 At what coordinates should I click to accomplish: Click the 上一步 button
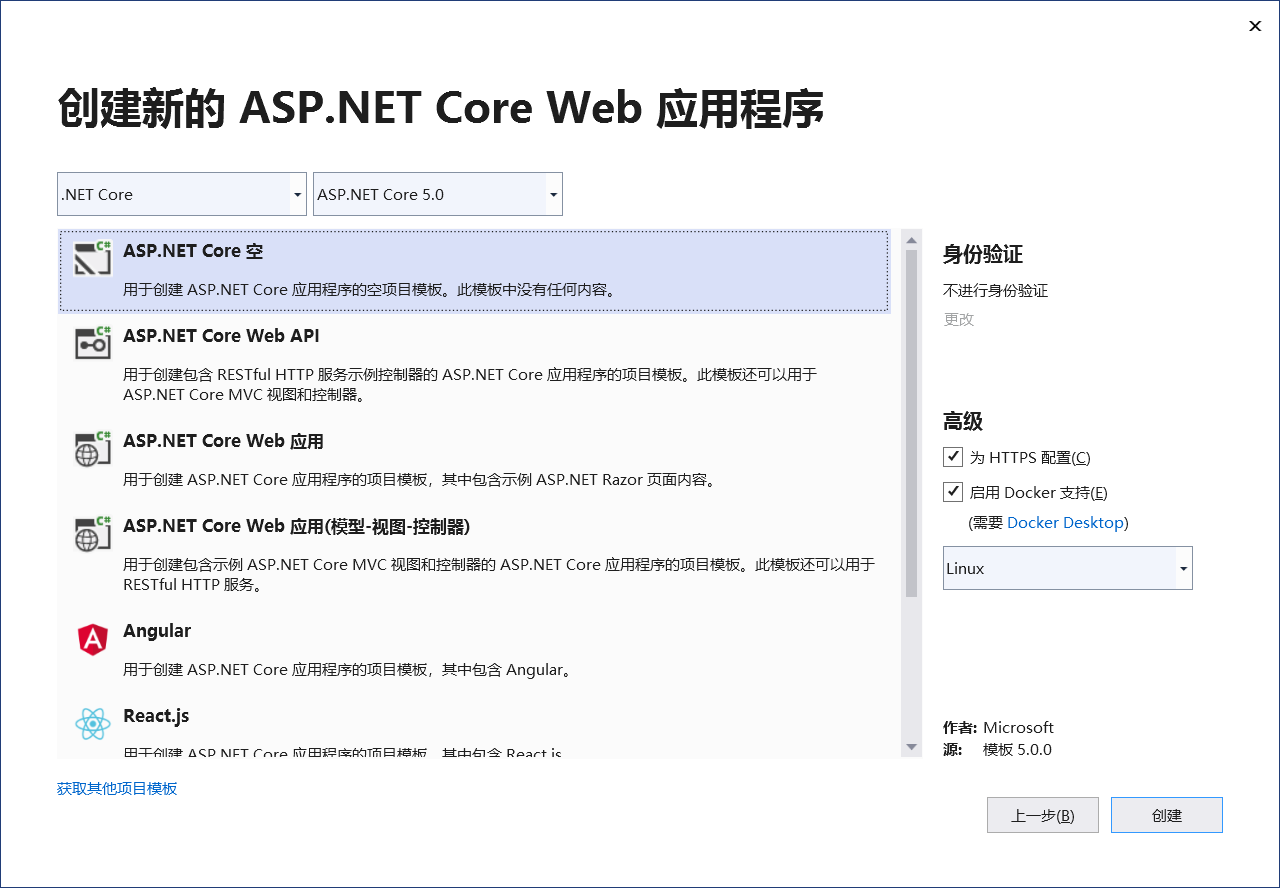tap(1043, 815)
